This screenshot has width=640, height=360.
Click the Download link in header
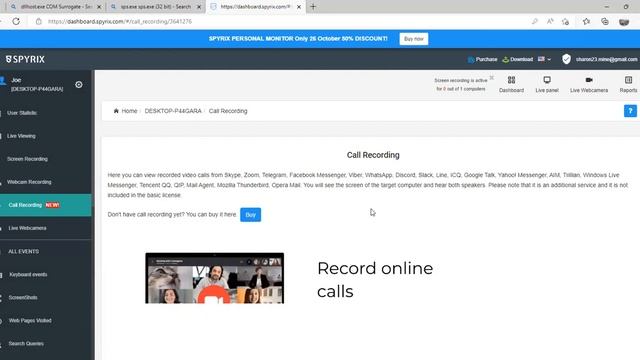pyautogui.click(x=518, y=59)
